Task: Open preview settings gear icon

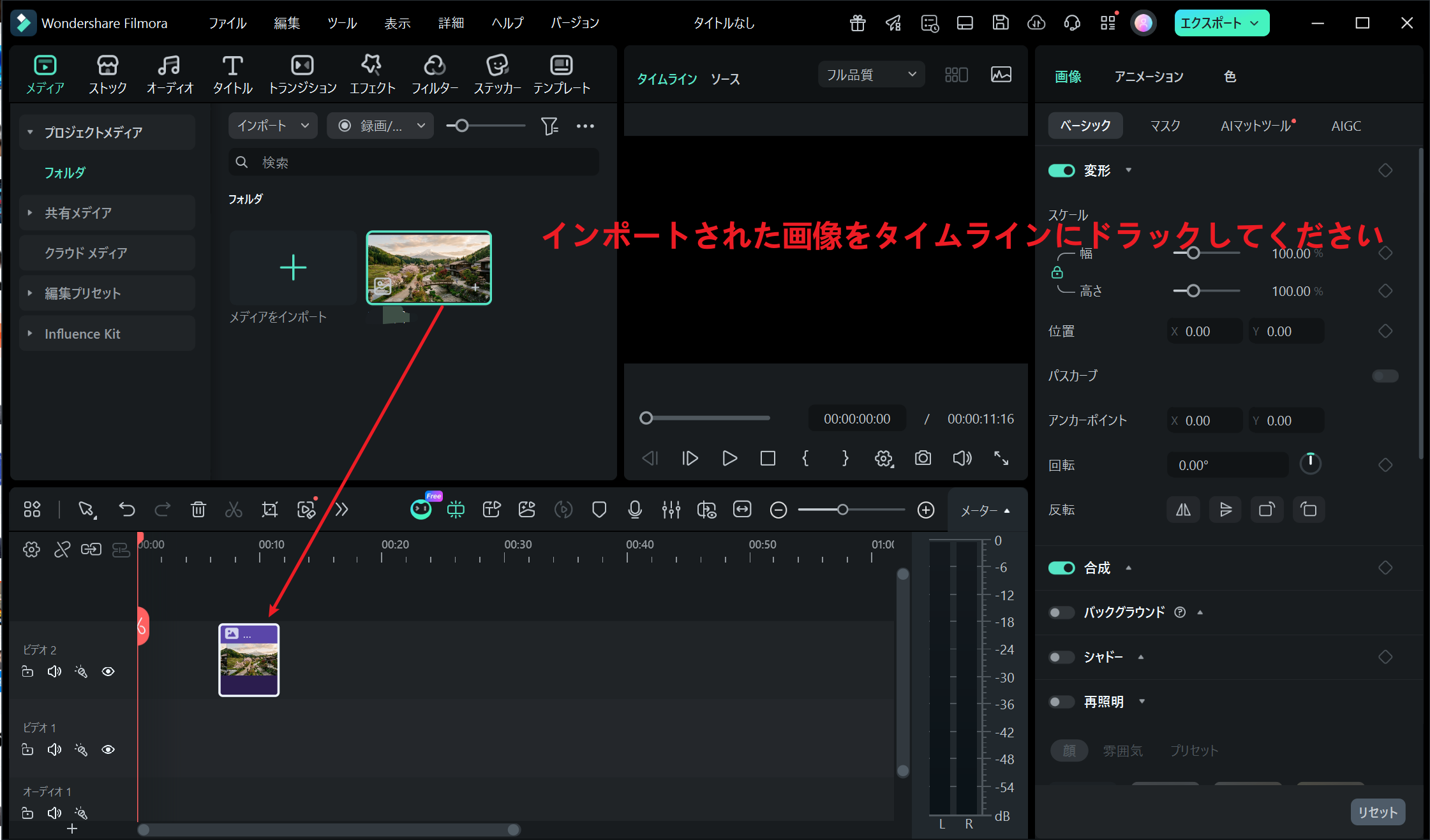Action: [x=884, y=458]
